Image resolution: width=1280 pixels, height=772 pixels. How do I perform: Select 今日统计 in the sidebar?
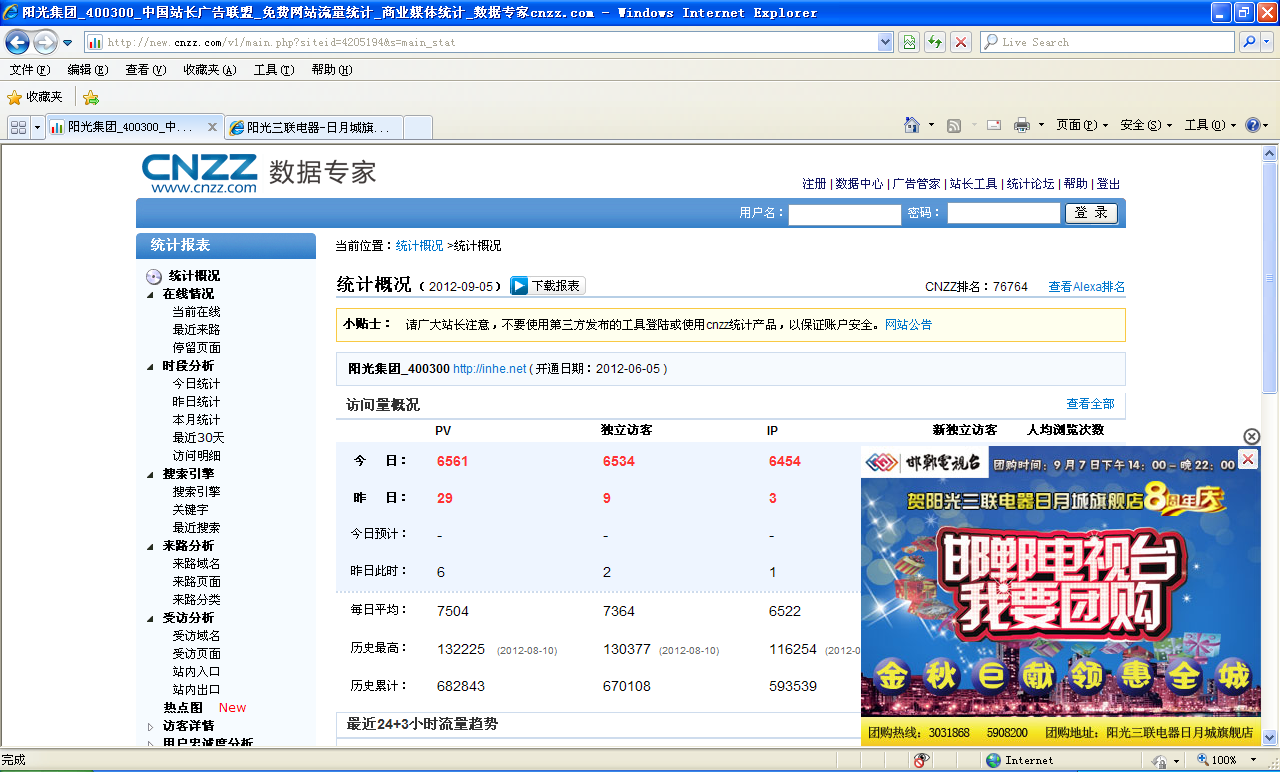196,384
